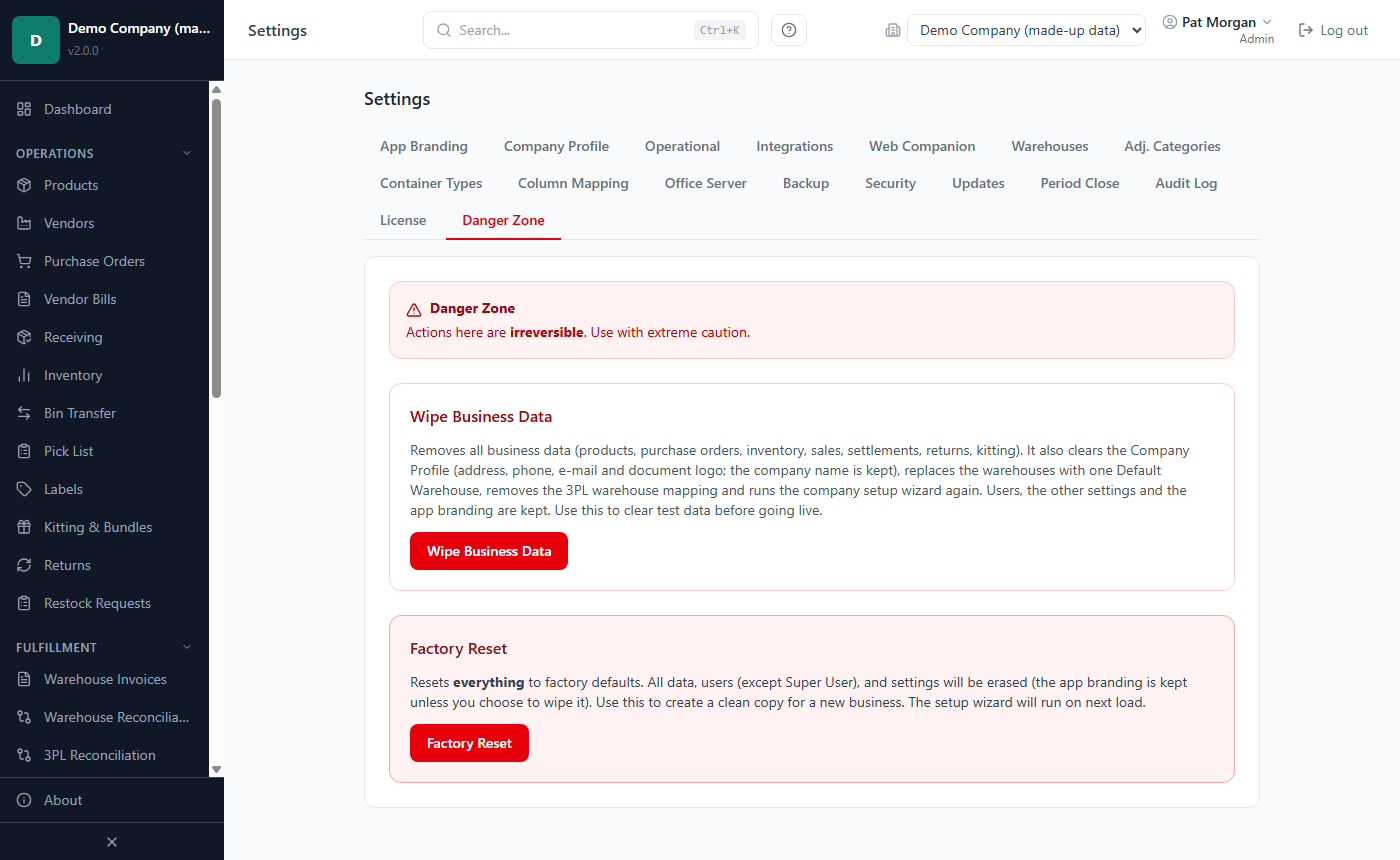
Task: Click the Pick List clipboard icon
Action: pyautogui.click(x=24, y=451)
